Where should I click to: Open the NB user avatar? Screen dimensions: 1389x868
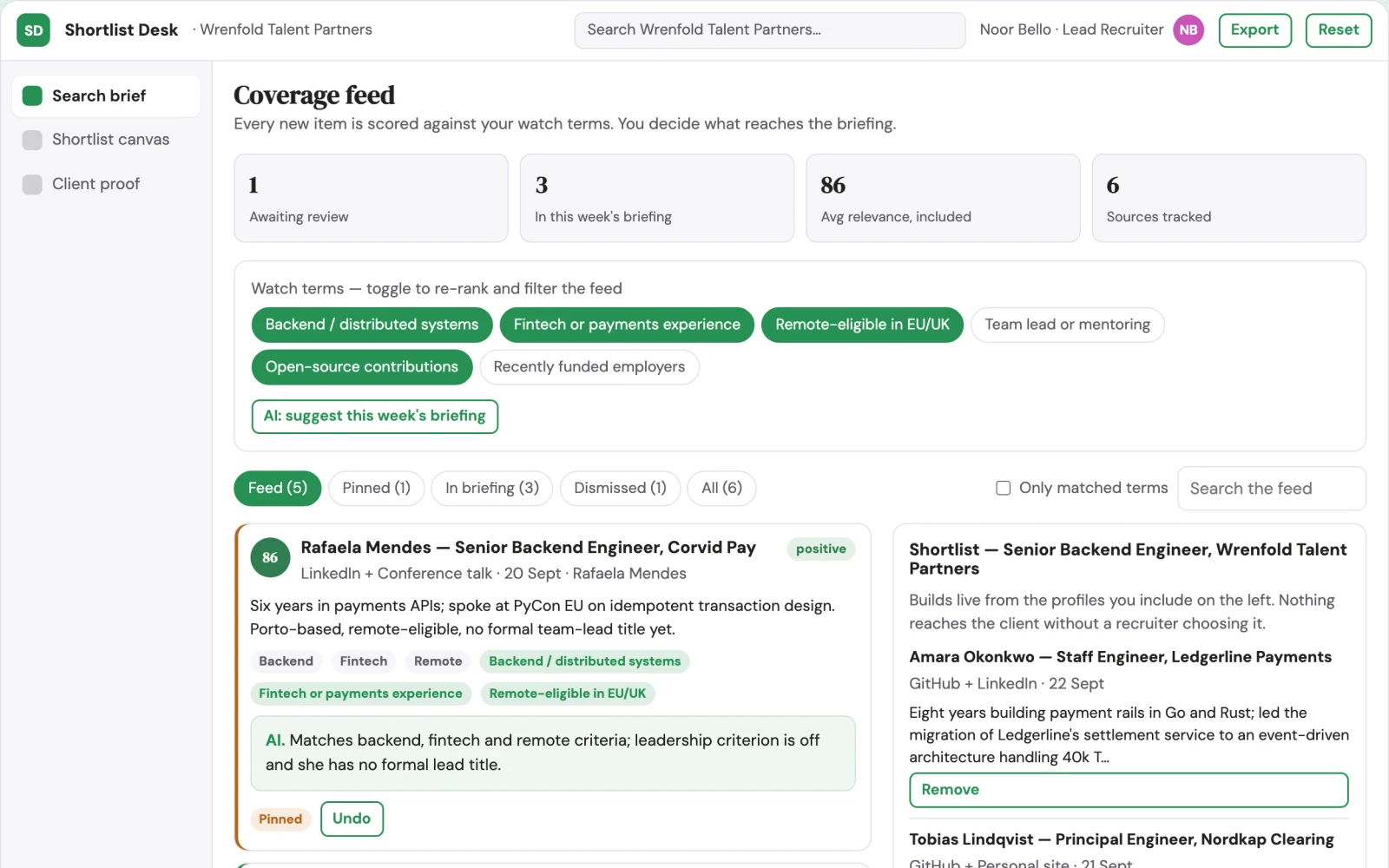click(x=1188, y=30)
